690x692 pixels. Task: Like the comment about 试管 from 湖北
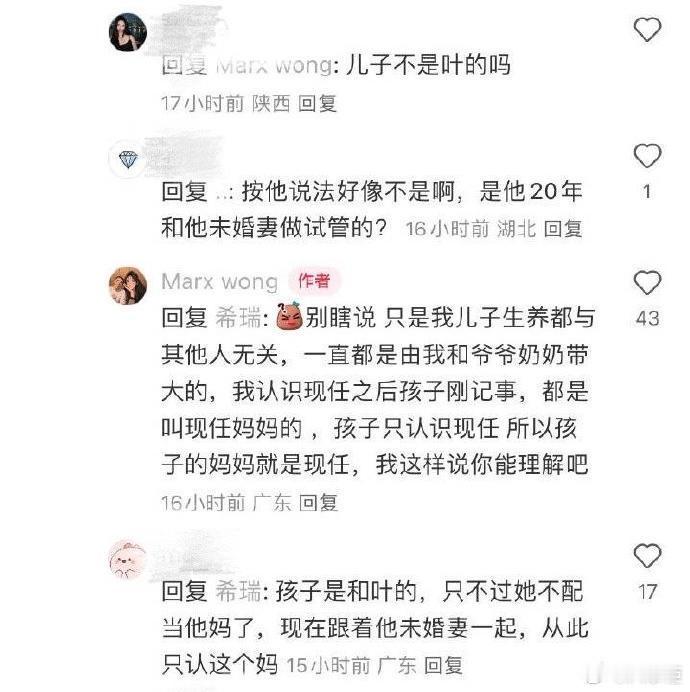(x=647, y=156)
